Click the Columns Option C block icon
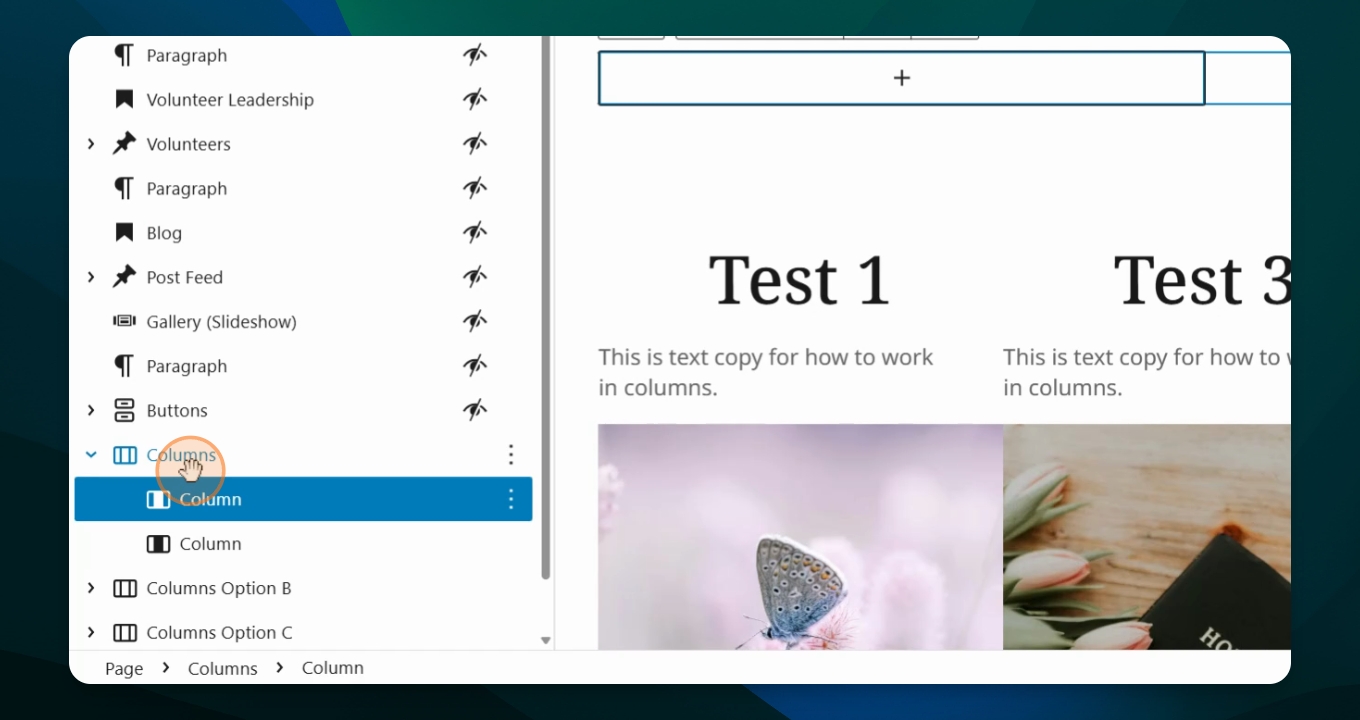Viewport: 1360px width, 720px height. click(124, 632)
